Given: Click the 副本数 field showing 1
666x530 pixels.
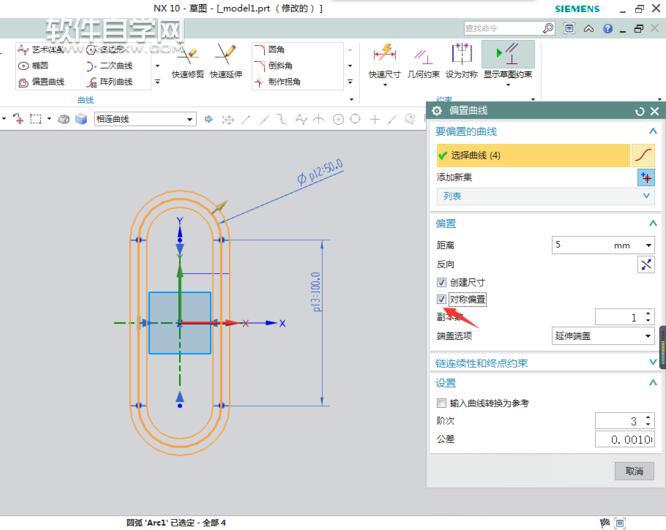Looking at the screenshot, I should pyautogui.click(x=620, y=317).
